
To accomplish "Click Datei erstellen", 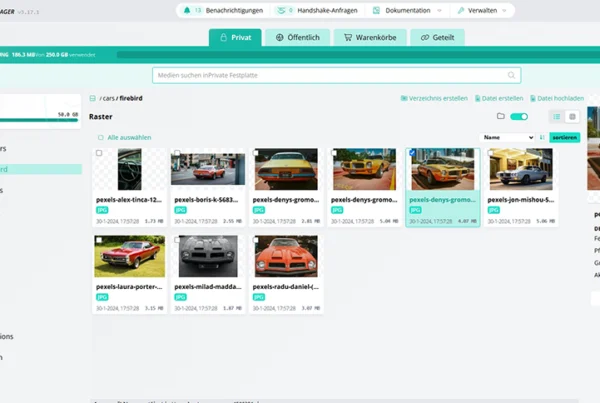I will pyautogui.click(x=499, y=98).
